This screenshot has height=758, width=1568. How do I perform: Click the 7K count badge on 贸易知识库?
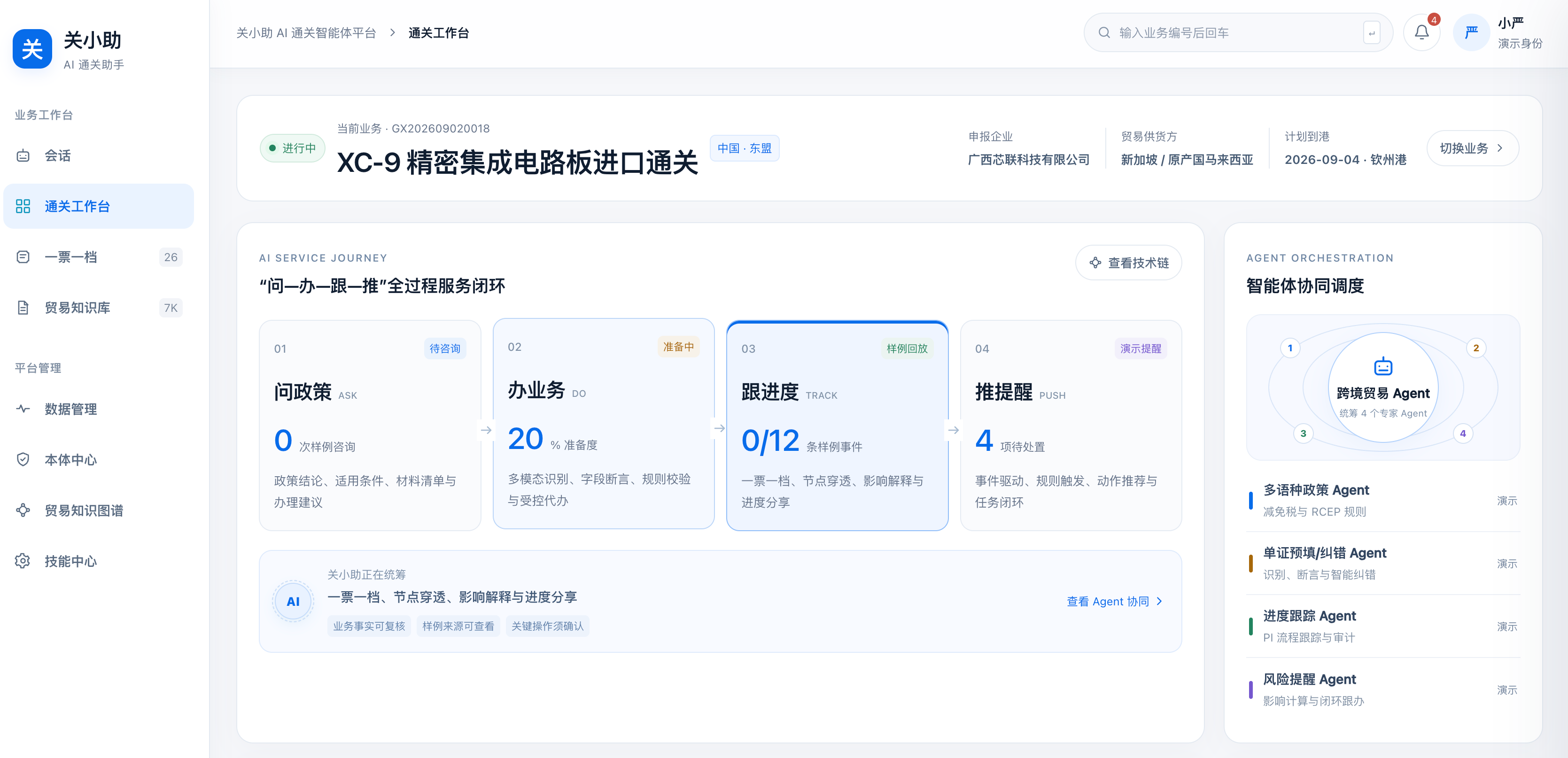coord(171,308)
